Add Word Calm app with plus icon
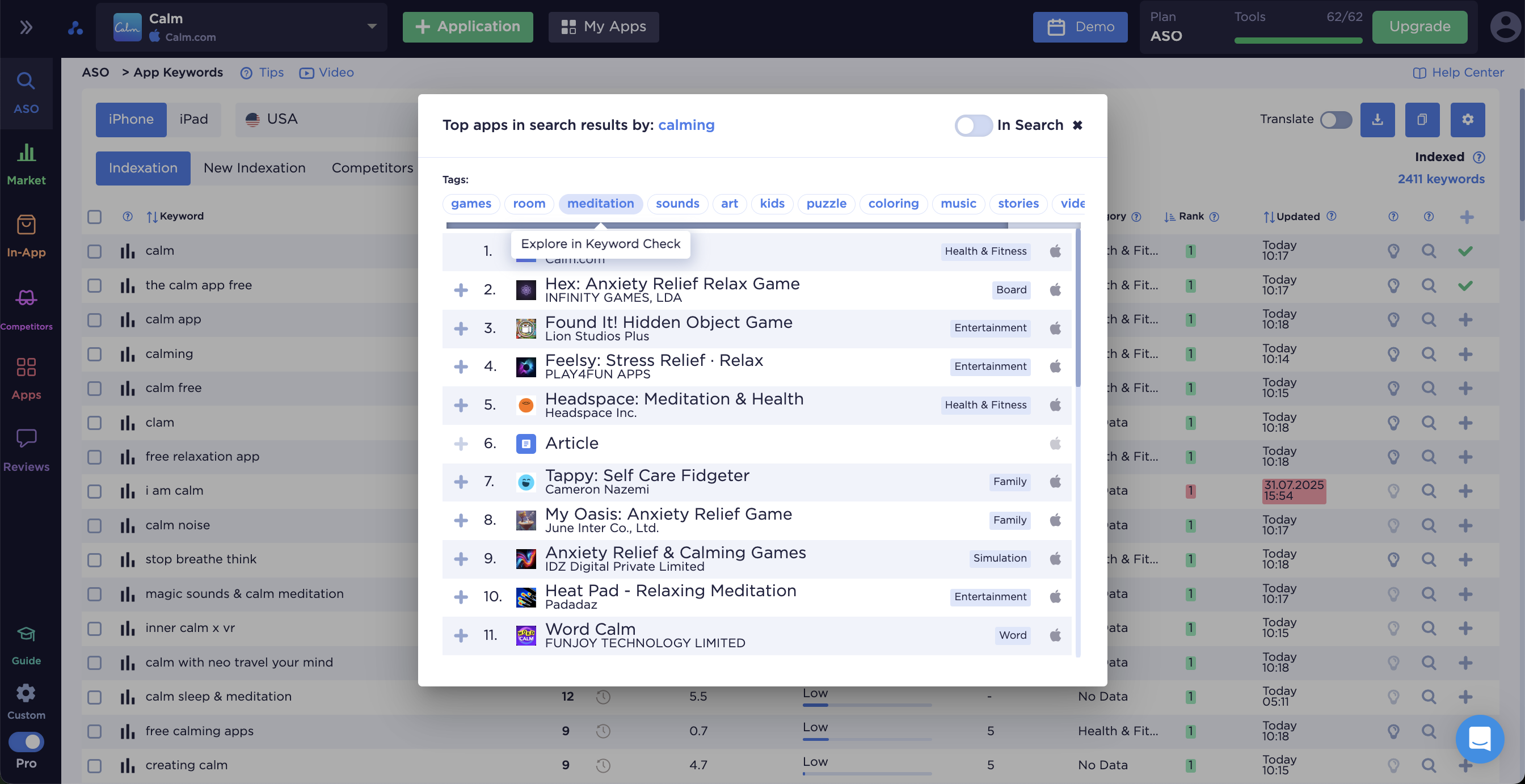1525x784 pixels. click(461, 635)
